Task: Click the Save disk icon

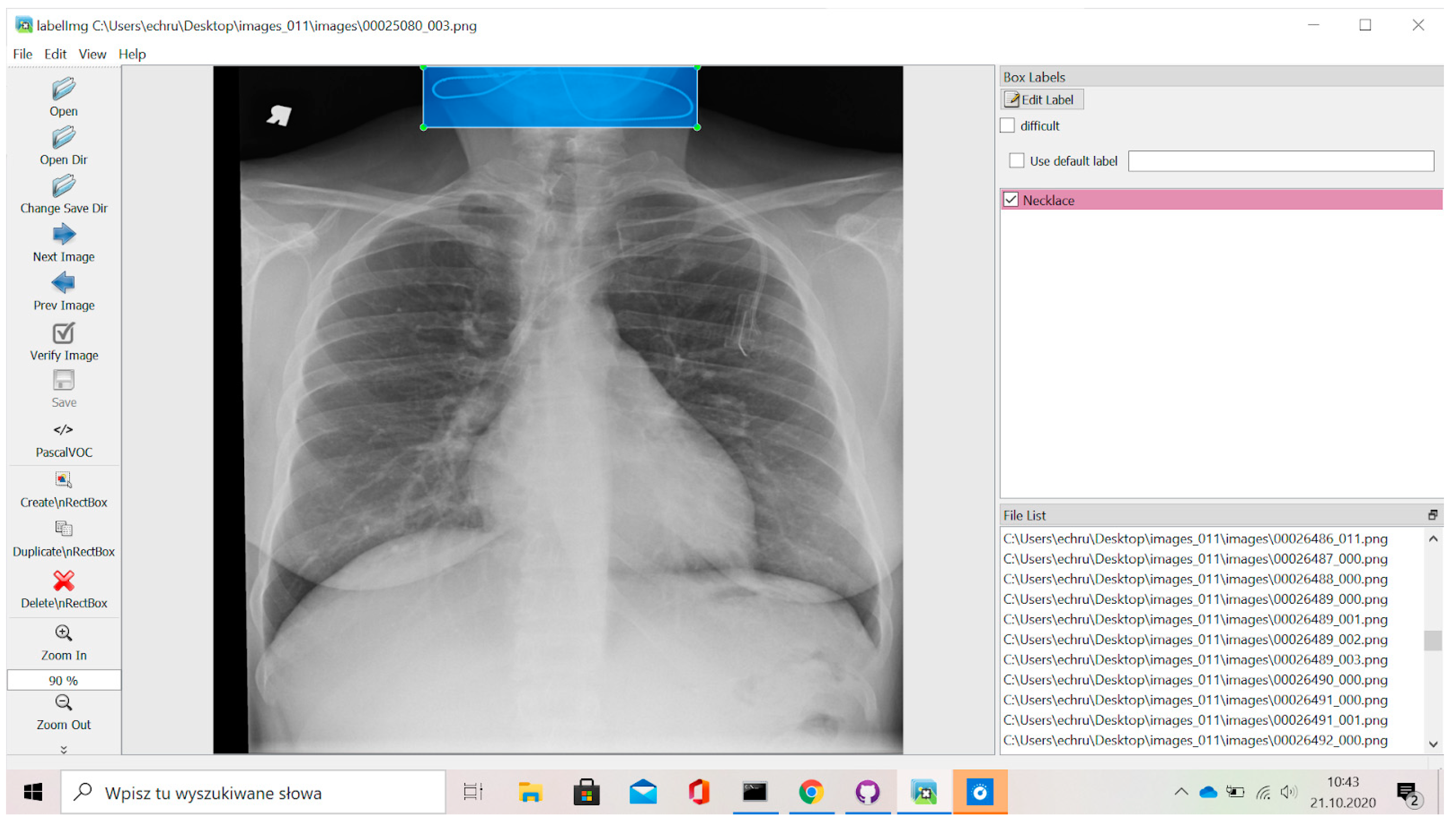Action: [64, 380]
